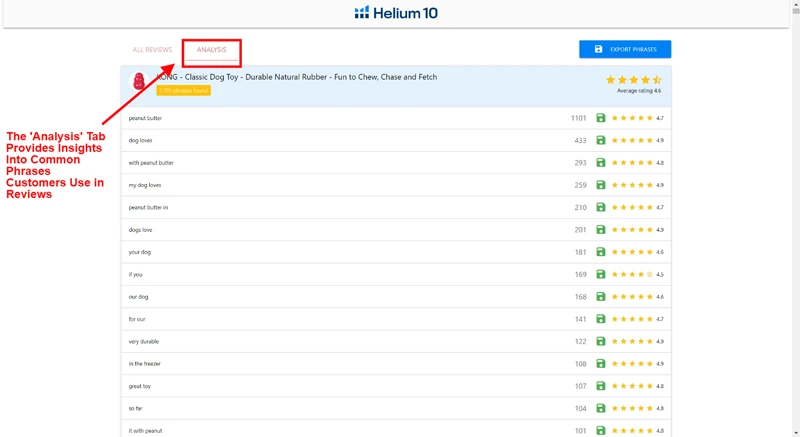Select the 'if you' phrase text
Image resolution: width=800 pixels, height=437 pixels.
135,274
